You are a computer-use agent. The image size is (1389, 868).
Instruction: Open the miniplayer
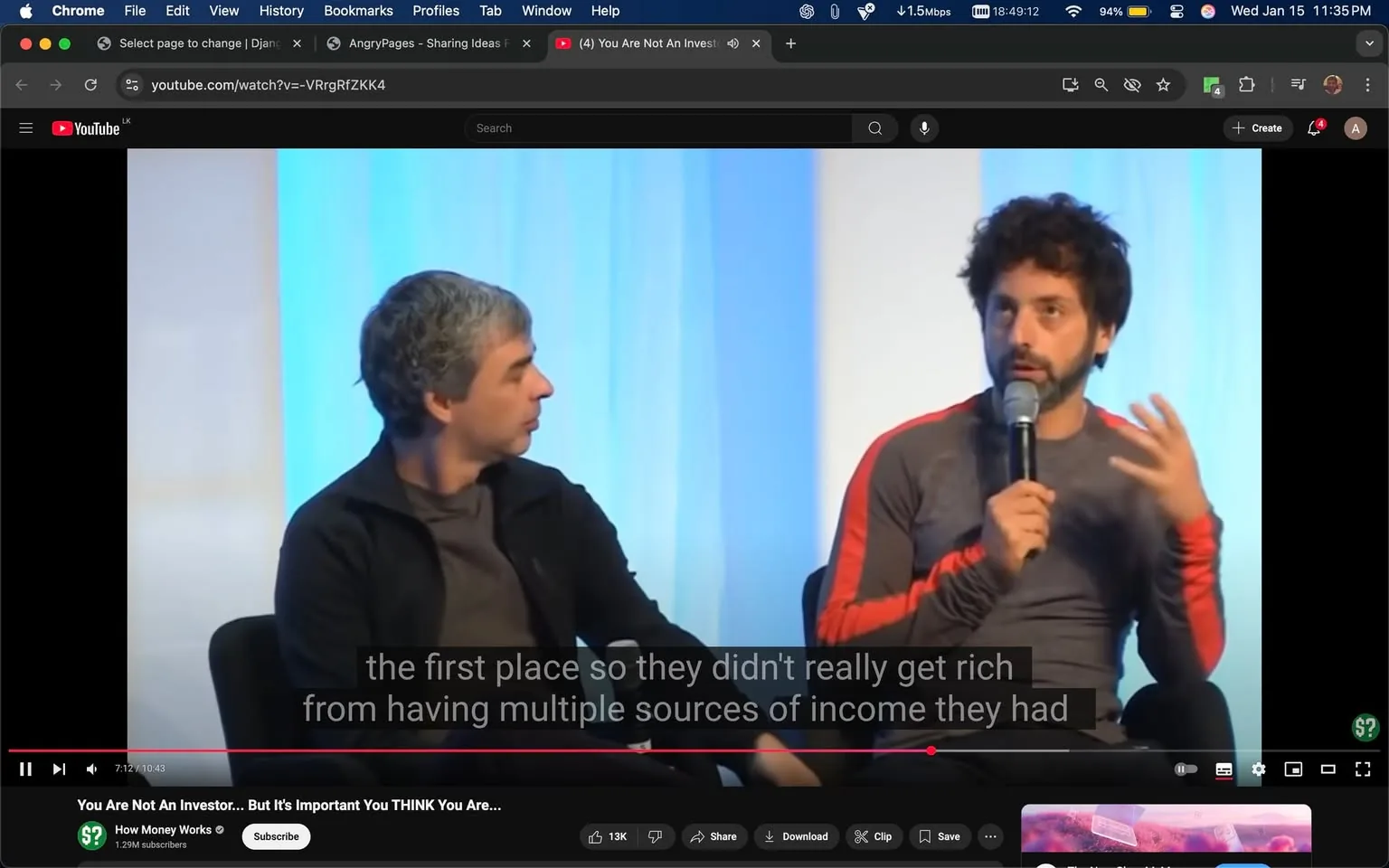(x=1293, y=769)
